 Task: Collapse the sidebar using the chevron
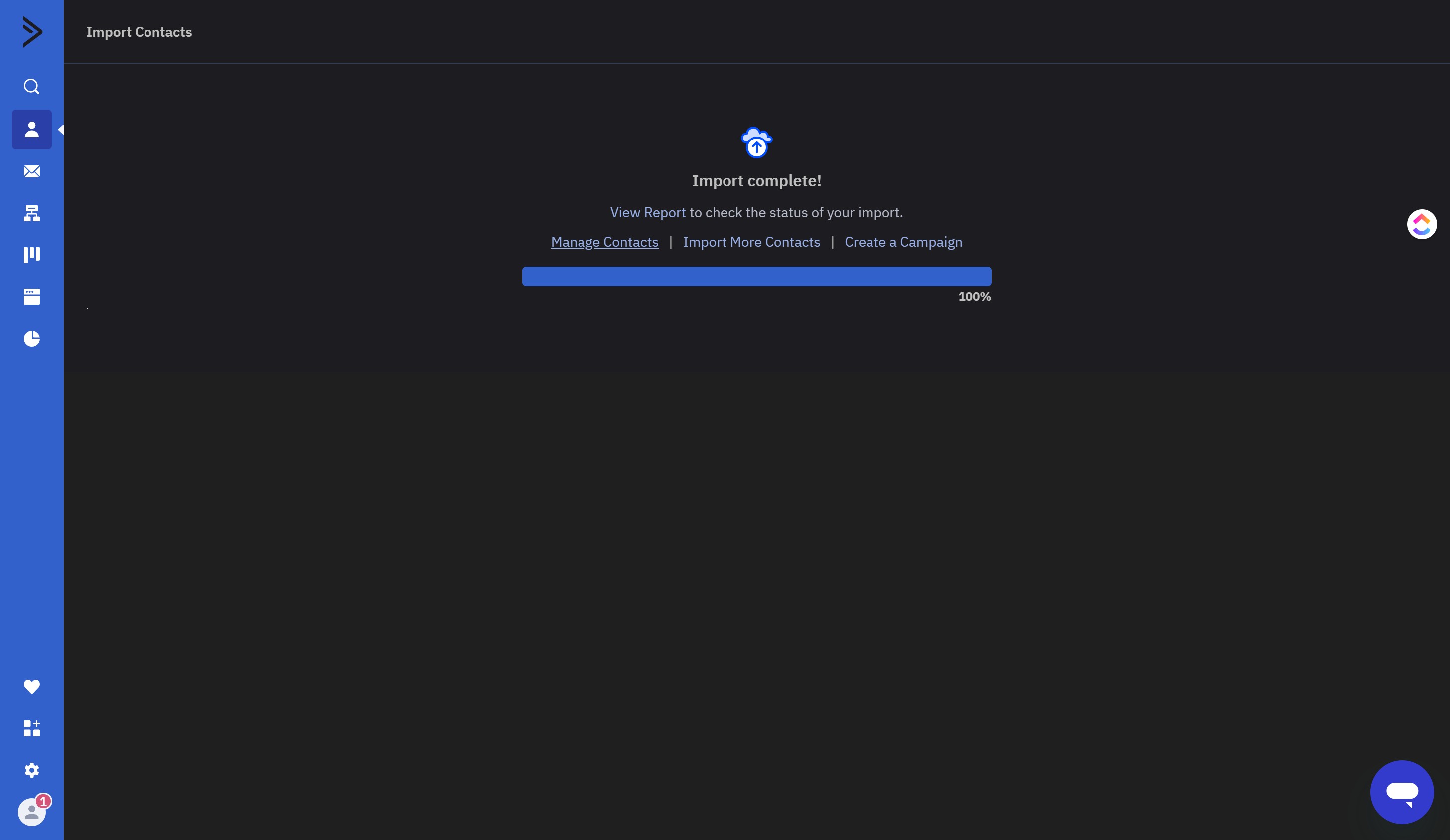pos(62,130)
